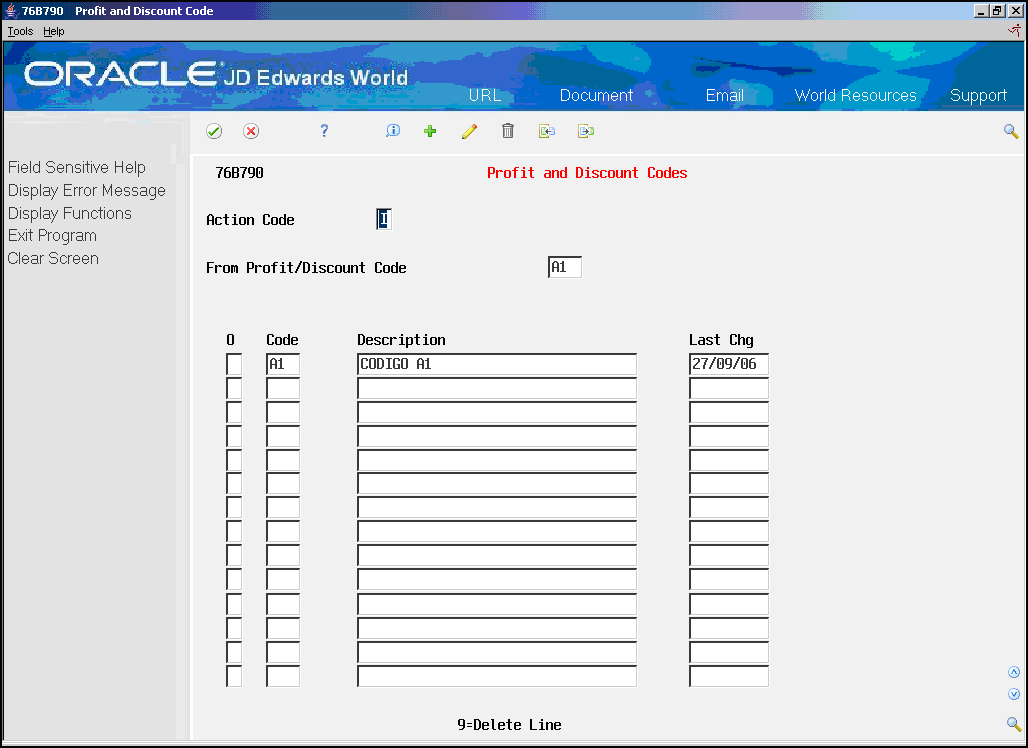Click the magnifier icon at bottom right
The image size is (1028, 748).
pos(1014,724)
